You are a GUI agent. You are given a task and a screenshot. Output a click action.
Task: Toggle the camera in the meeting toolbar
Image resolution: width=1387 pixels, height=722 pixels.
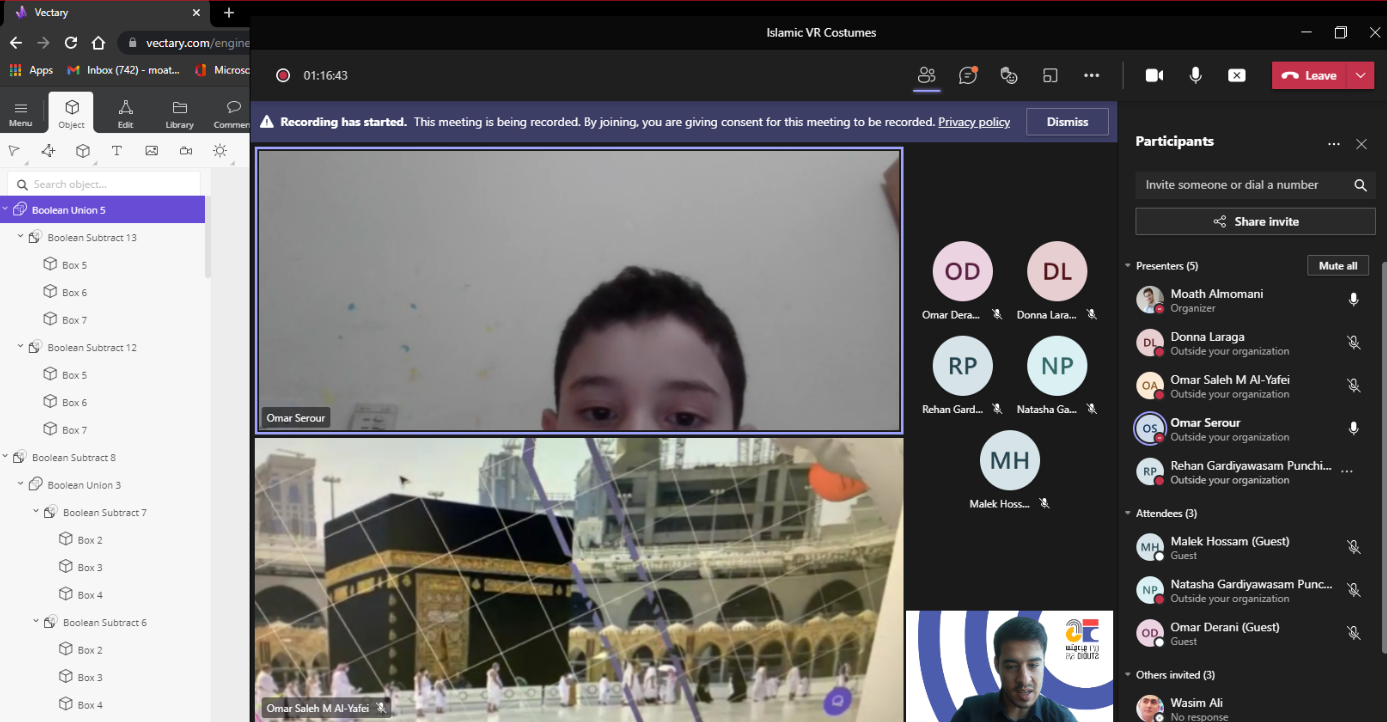click(x=1154, y=75)
